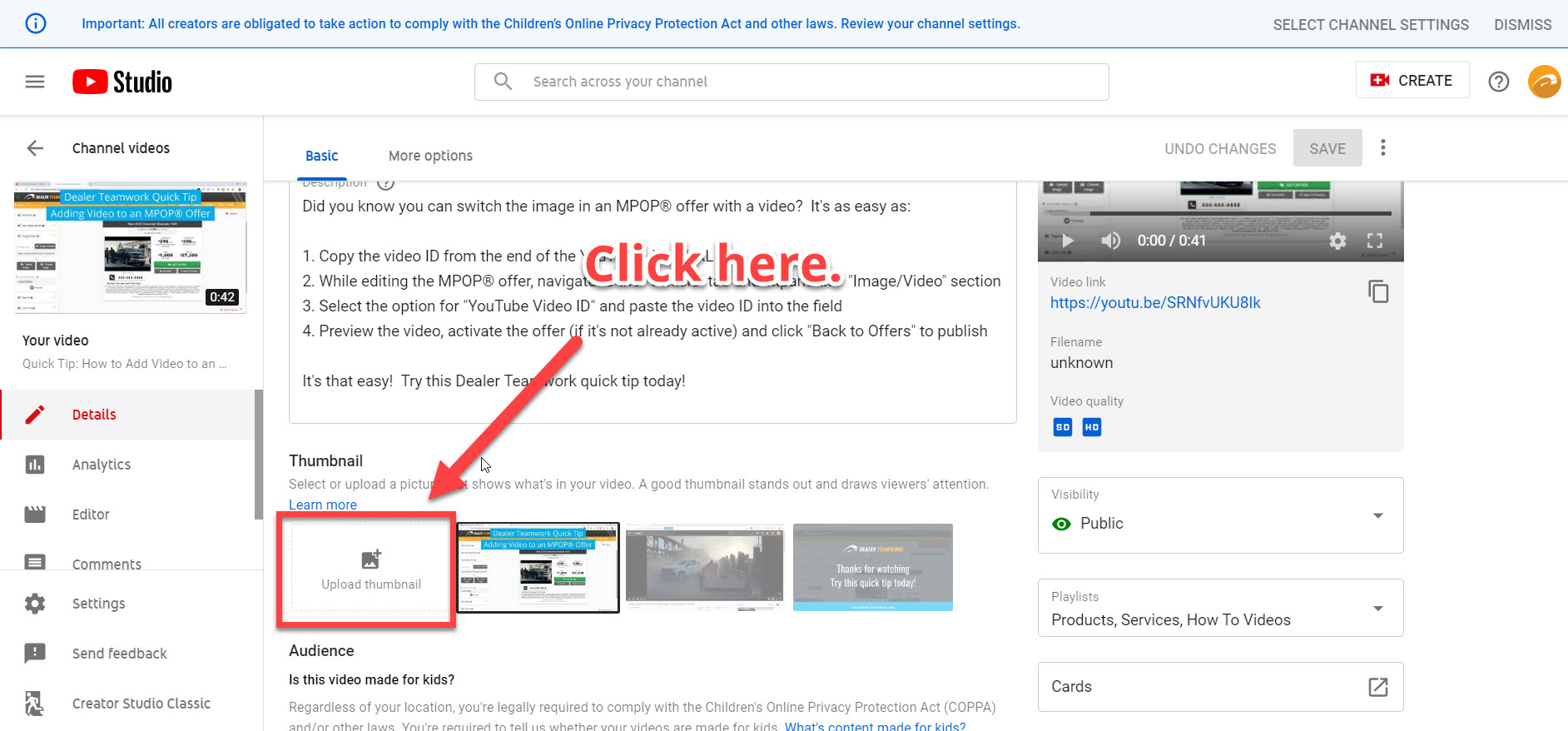Viewport: 1568px width, 731px height.
Task: Go back using Channel videos arrow
Action: click(35, 148)
